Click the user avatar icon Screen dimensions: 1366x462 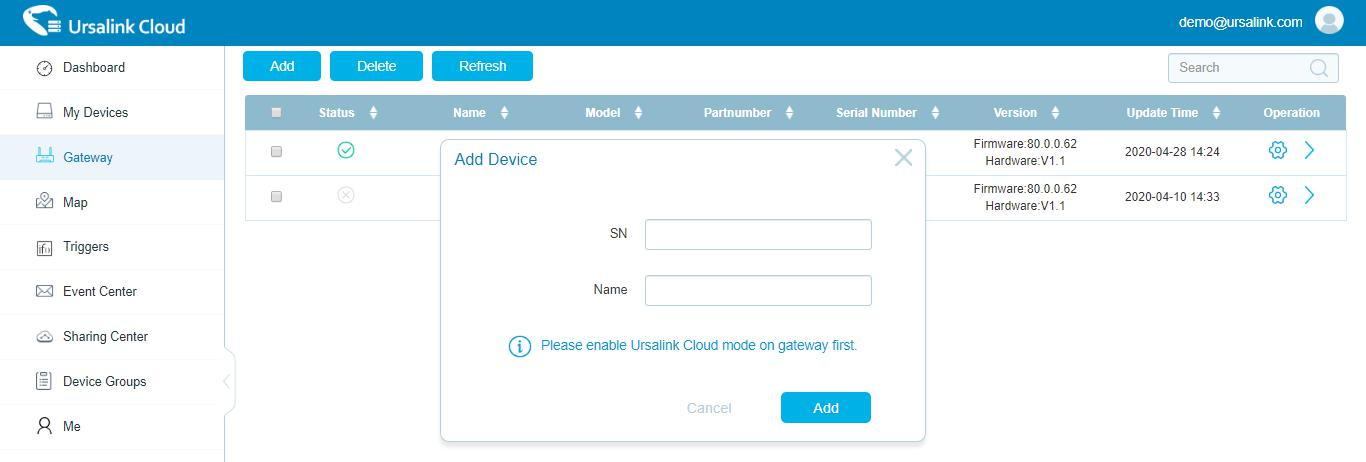[1329, 21]
